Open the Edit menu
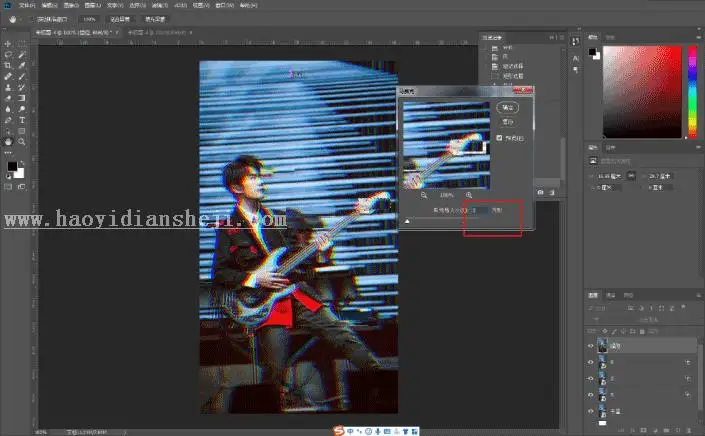Image resolution: width=705 pixels, height=436 pixels. [x=49, y=5]
